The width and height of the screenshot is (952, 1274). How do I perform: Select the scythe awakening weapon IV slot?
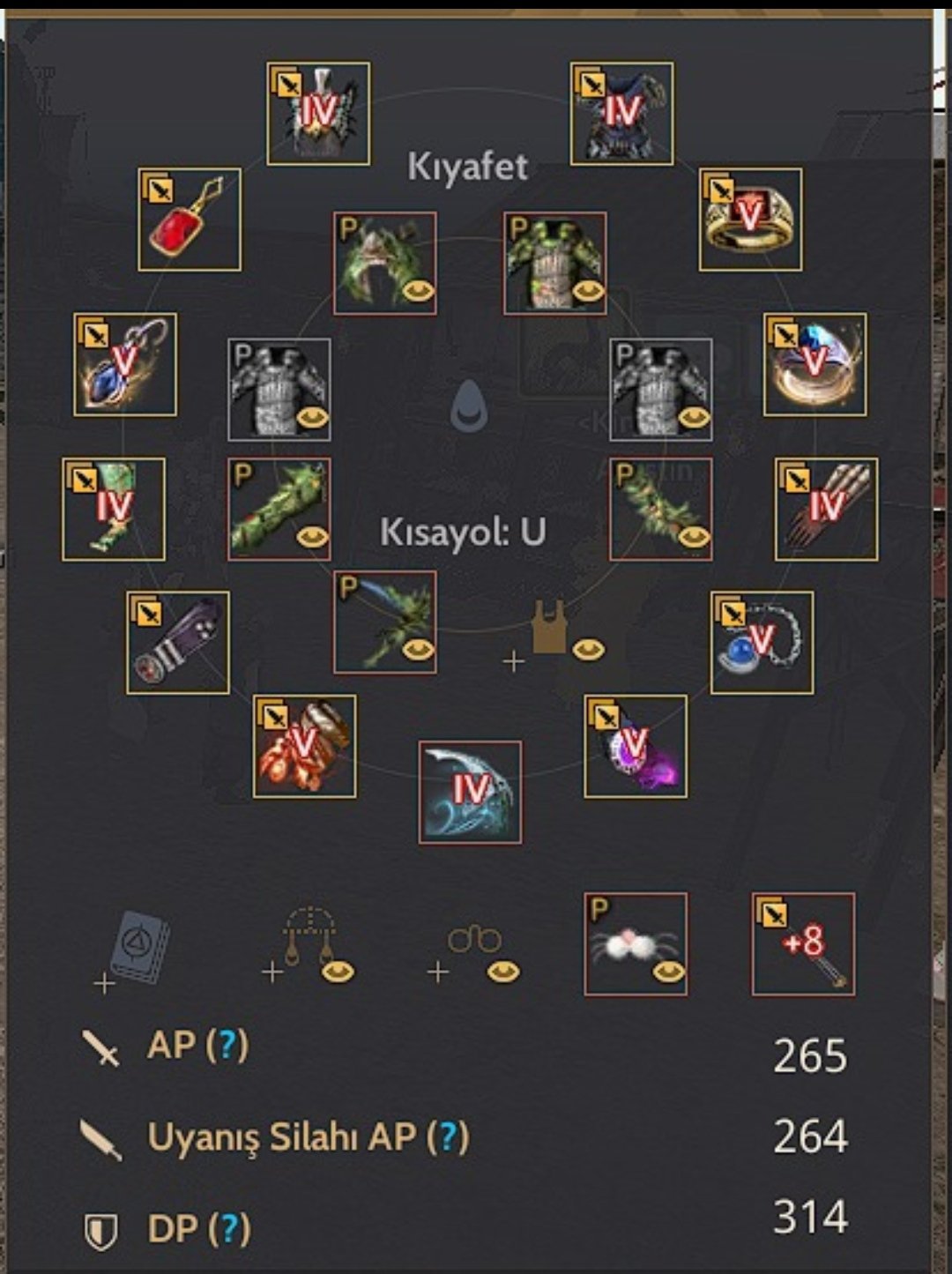tap(470, 793)
